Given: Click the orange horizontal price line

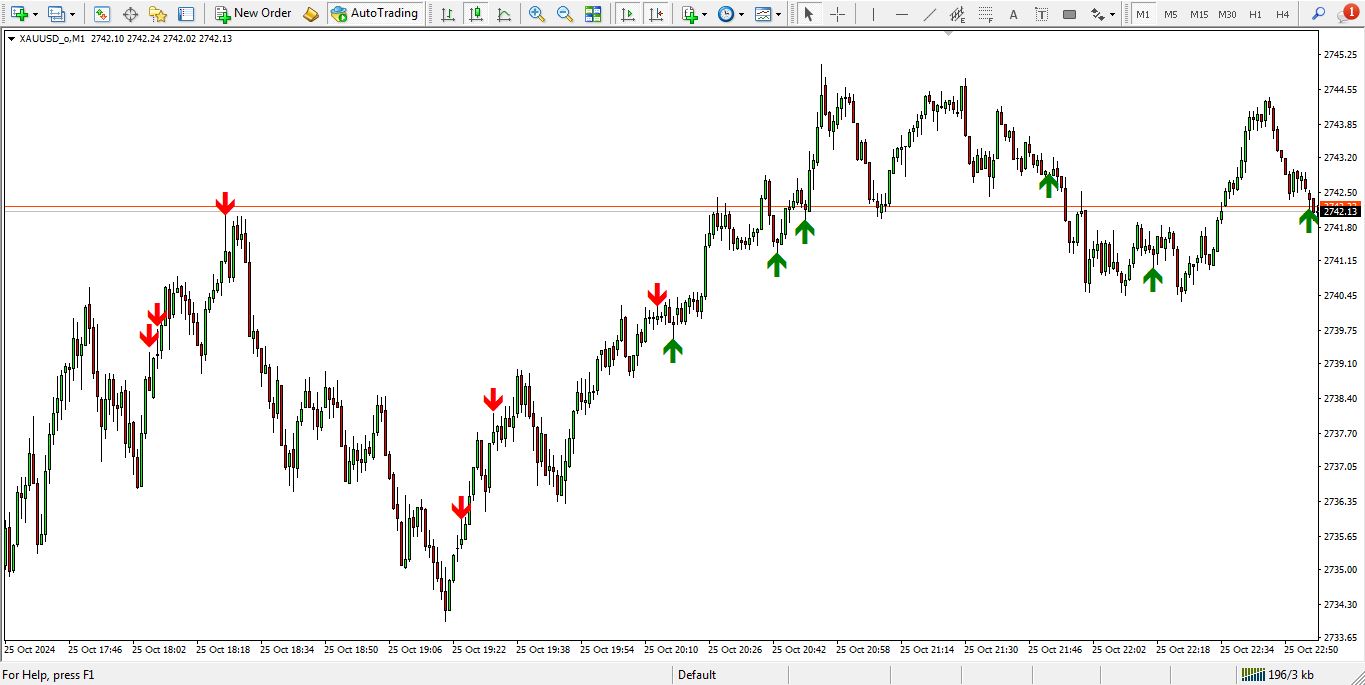Looking at the screenshot, I should click(600, 207).
